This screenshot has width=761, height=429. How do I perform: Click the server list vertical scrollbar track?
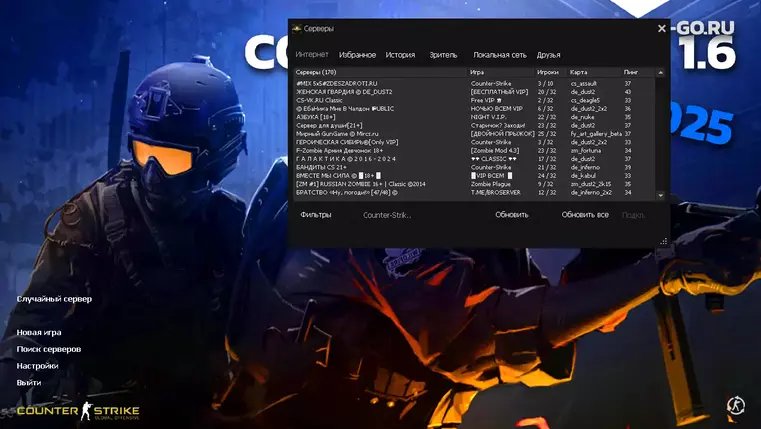click(660, 133)
